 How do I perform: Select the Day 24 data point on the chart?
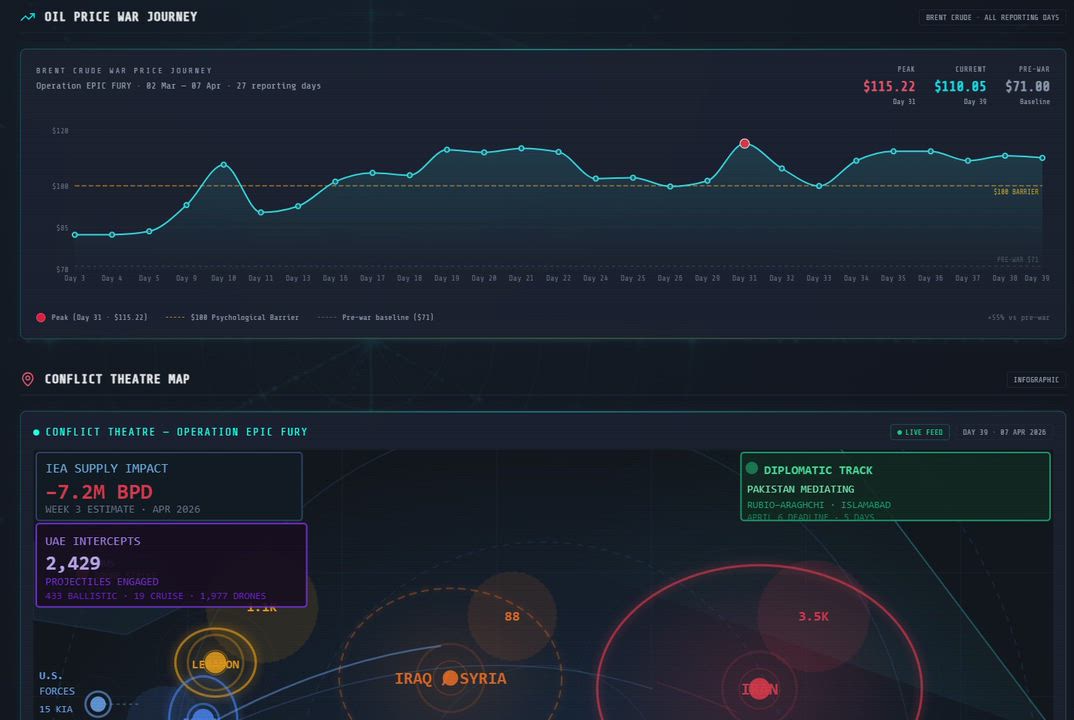coord(596,179)
